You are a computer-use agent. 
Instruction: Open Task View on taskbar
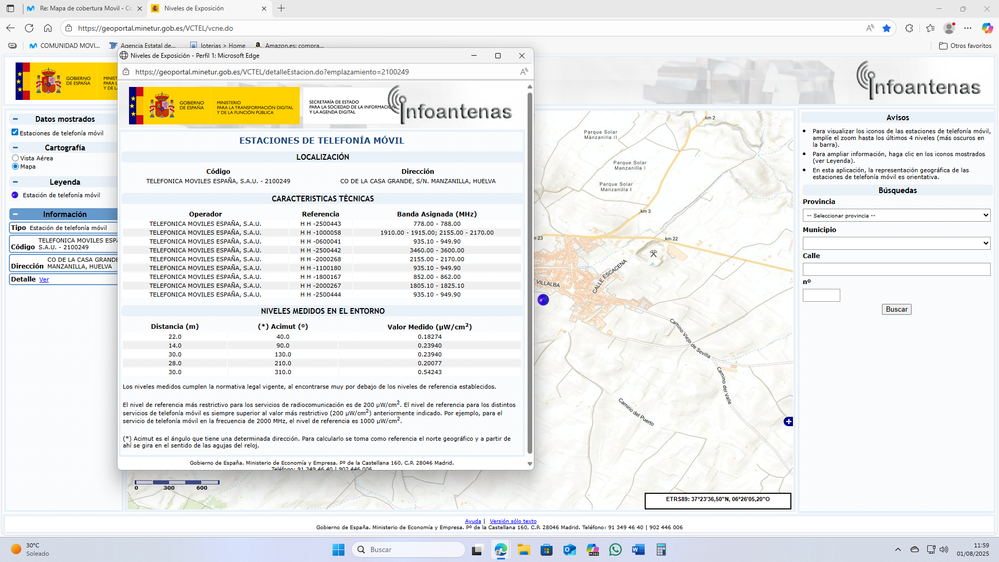pyautogui.click(x=477, y=549)
